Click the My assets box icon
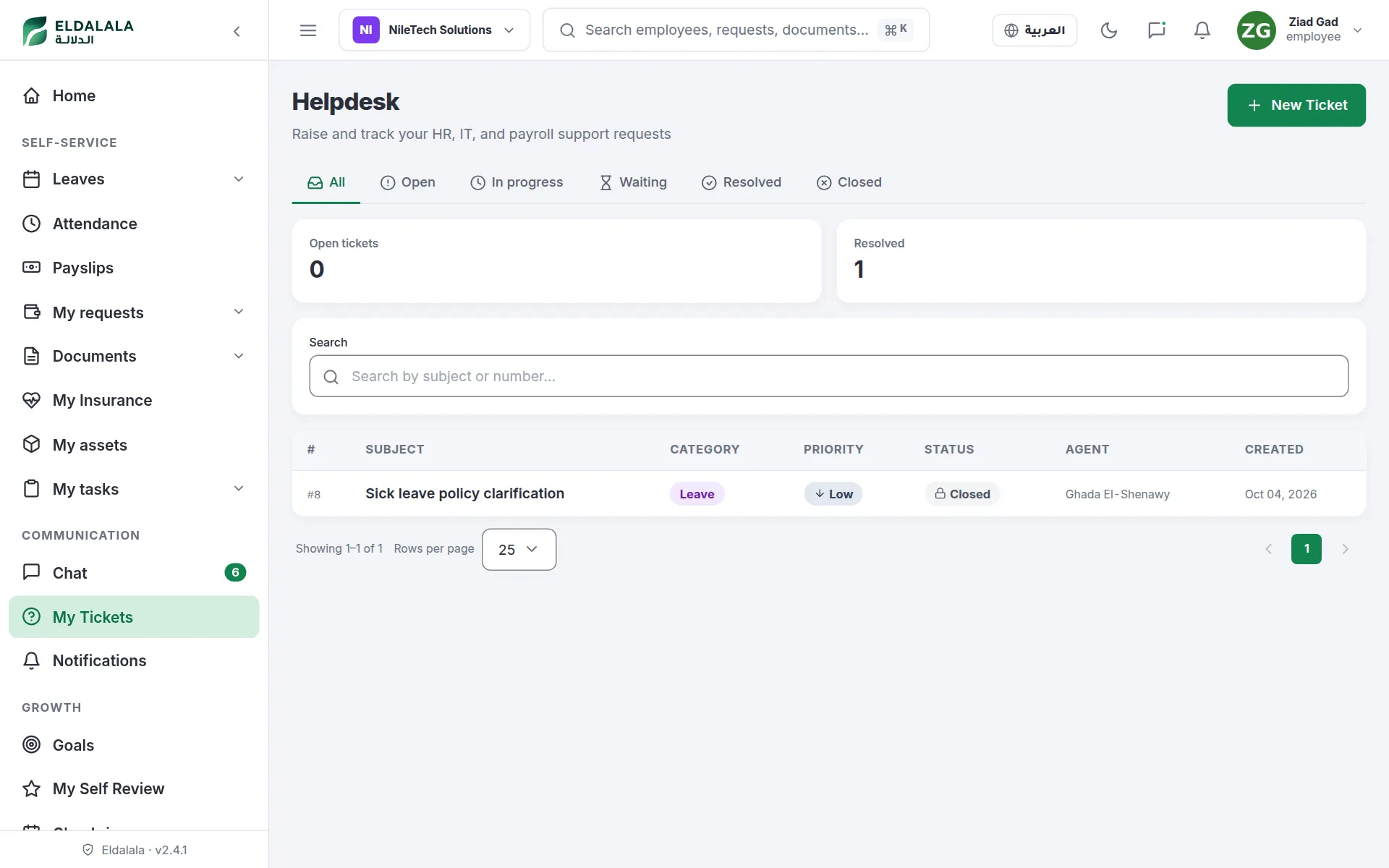 (31, 444)
